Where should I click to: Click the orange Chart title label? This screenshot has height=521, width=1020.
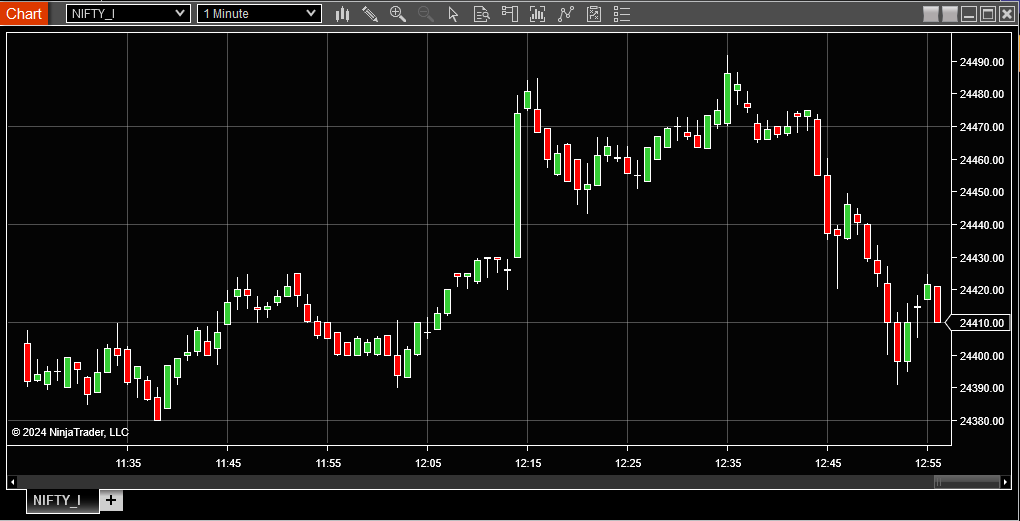(24, 14)
